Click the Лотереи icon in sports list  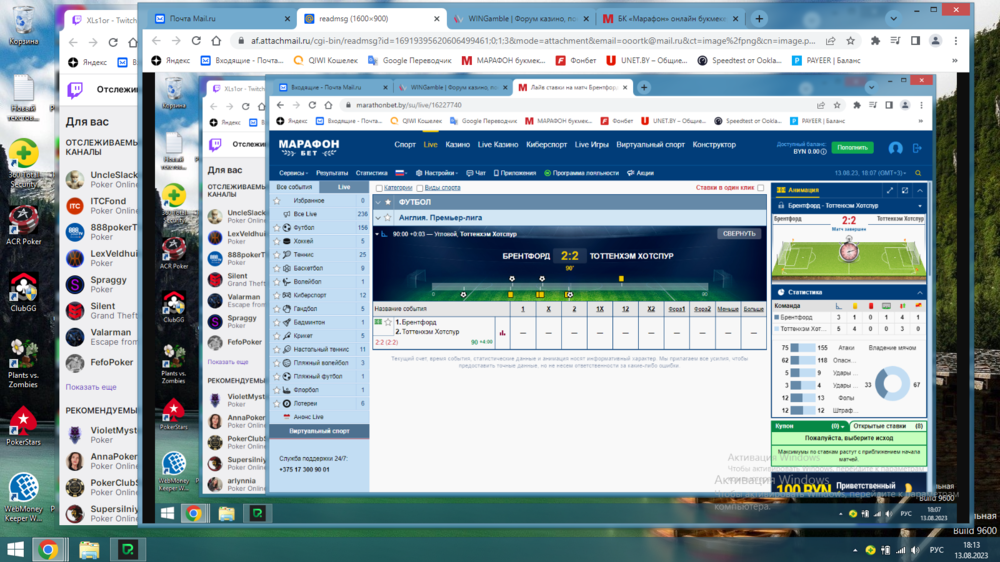[286, 404]
